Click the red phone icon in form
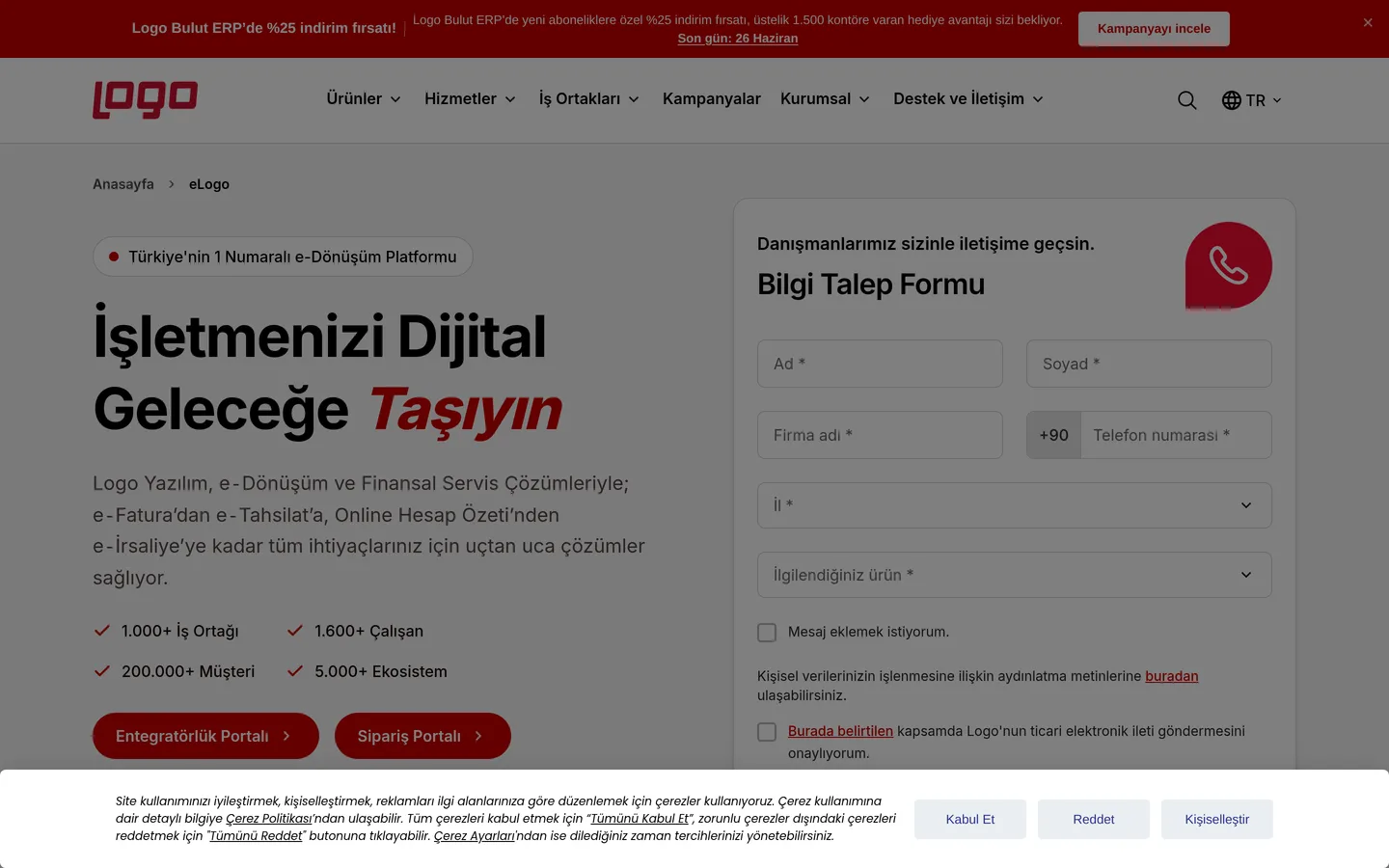Viewport: 1389px width, 868px height. click(x=1229, y=266)
